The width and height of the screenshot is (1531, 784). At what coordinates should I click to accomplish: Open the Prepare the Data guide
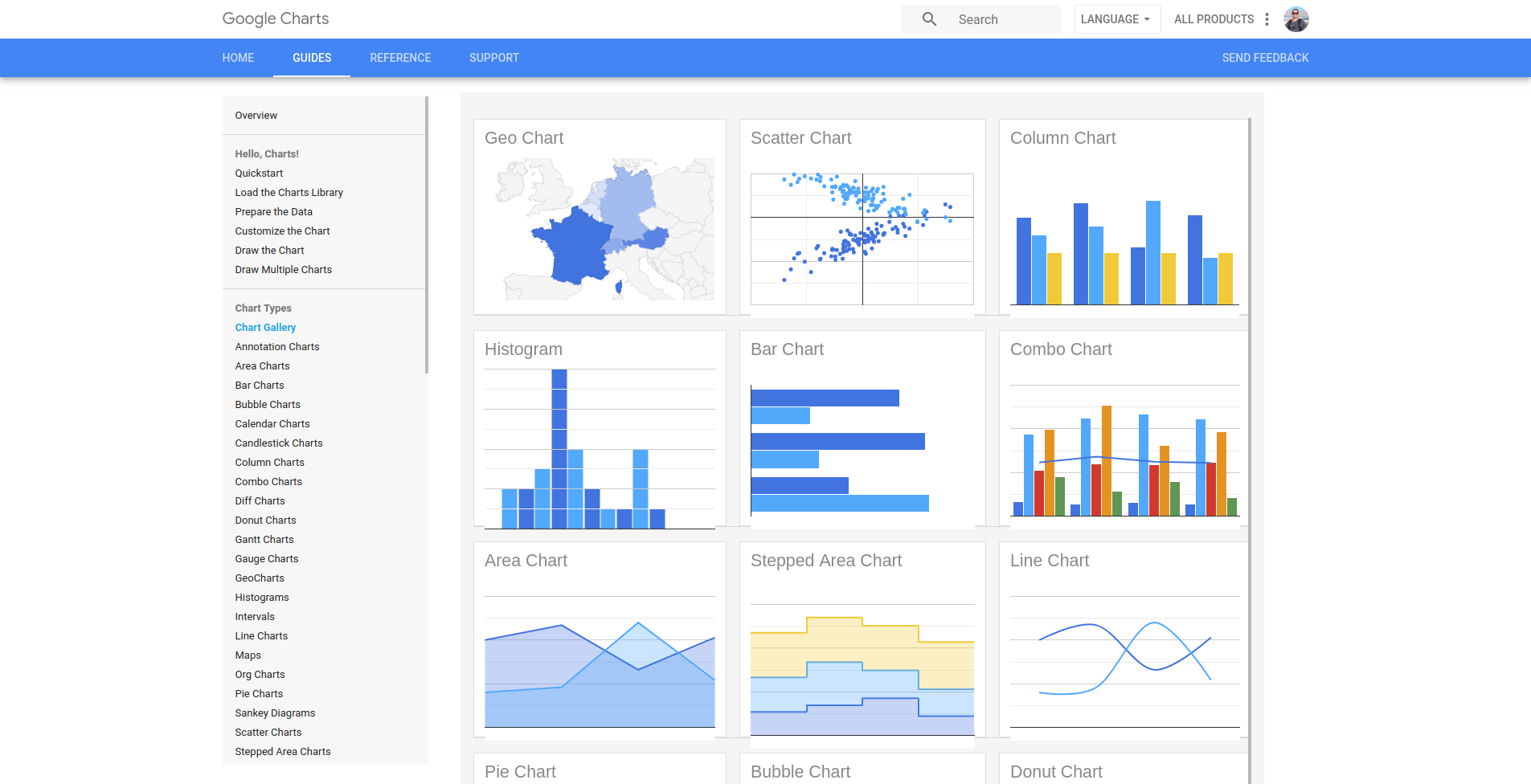point(273,212)
